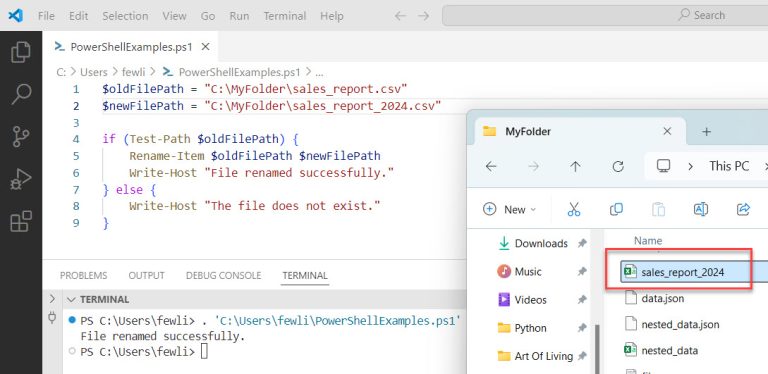Switch to the OUTPUT panel tab
Screen dimensions: 768x374
click(x=146, y=276)
